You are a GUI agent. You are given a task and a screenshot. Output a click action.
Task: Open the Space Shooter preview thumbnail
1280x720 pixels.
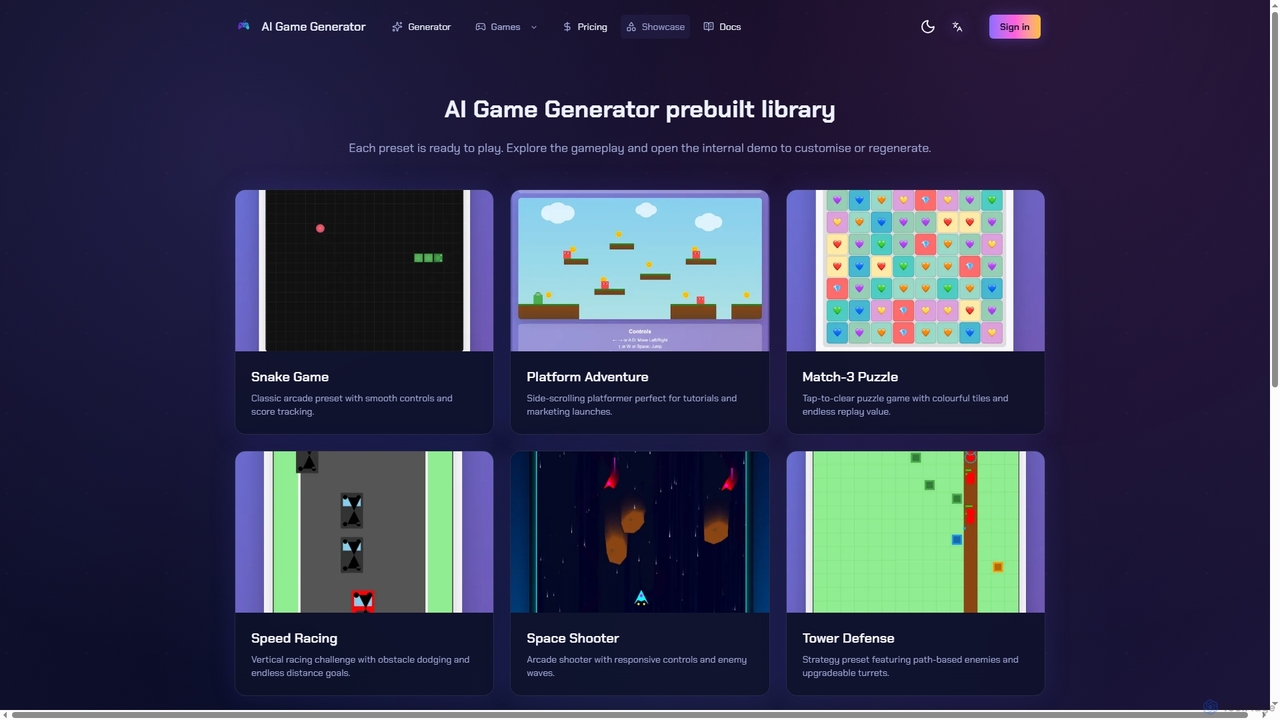point(640,532)
